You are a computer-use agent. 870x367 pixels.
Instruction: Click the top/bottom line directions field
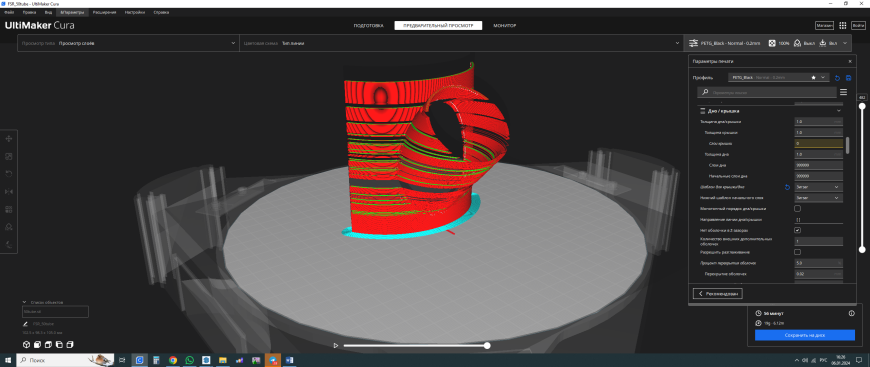point(818,220)
